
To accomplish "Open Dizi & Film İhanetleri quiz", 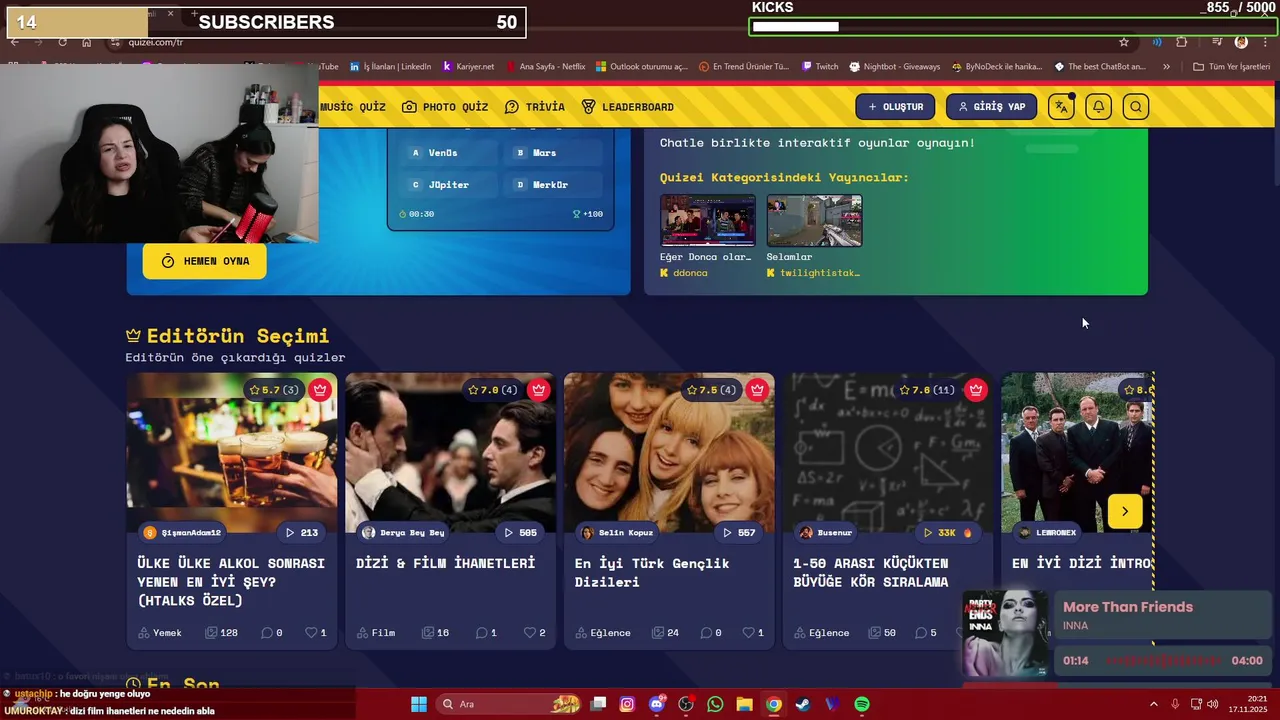I will tap(446, 564).
